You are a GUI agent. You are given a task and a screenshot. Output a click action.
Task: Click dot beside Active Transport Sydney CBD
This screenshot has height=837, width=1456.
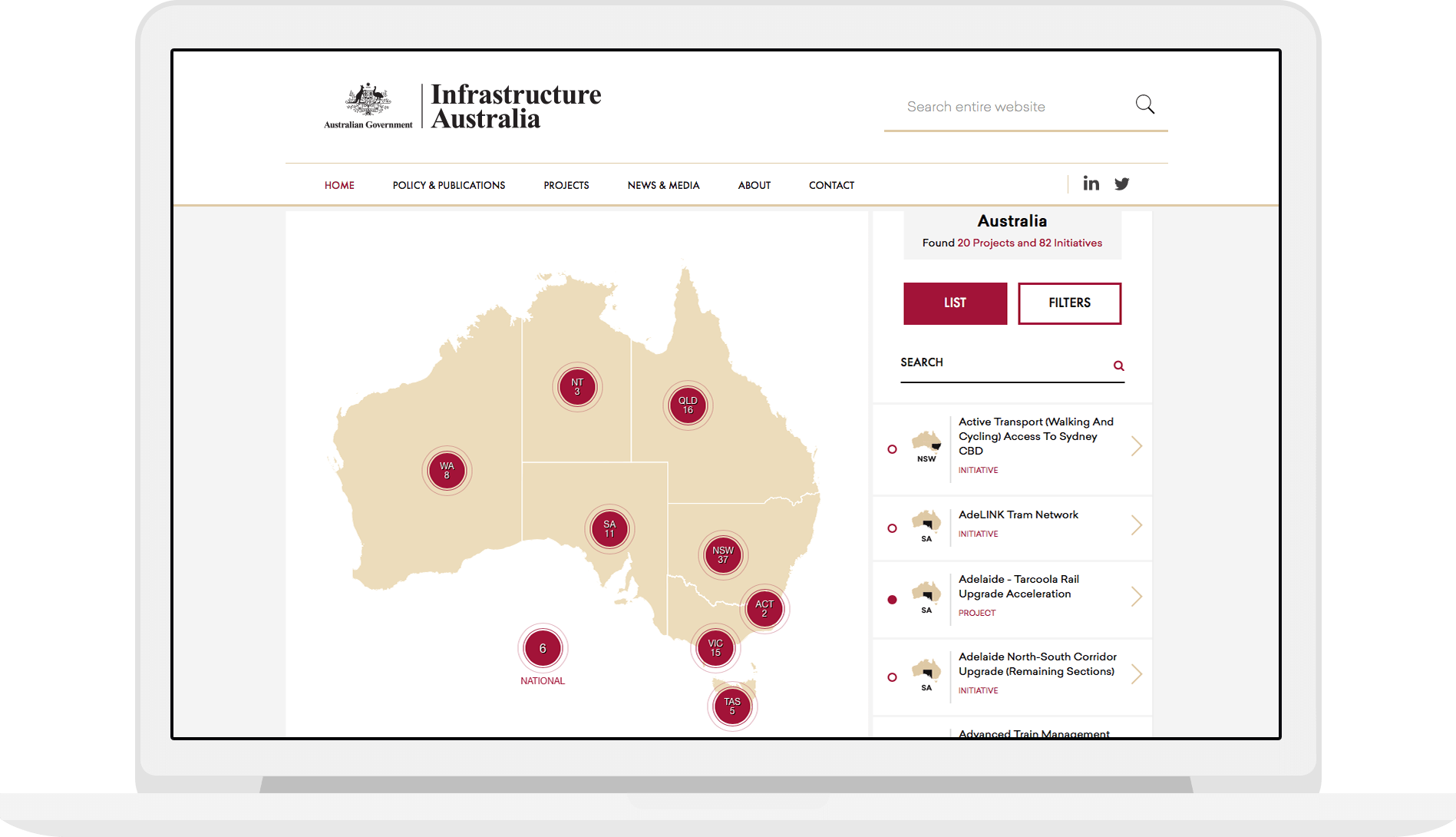892,449
